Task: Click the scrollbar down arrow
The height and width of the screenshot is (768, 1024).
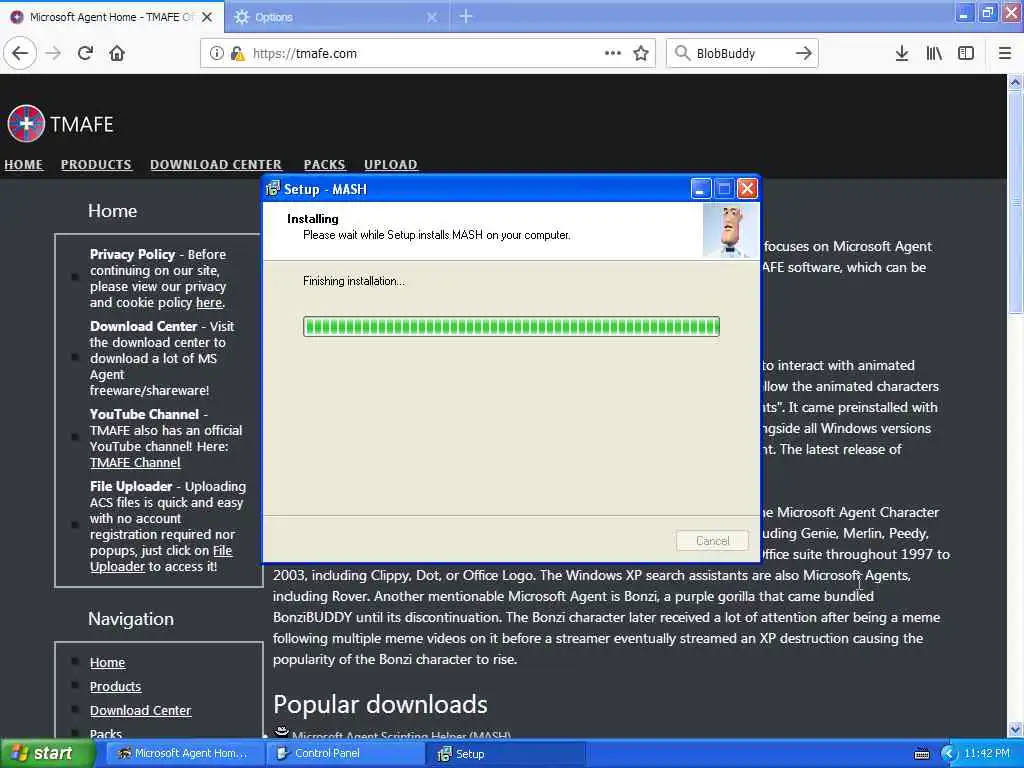Action: coord(1015,729)
